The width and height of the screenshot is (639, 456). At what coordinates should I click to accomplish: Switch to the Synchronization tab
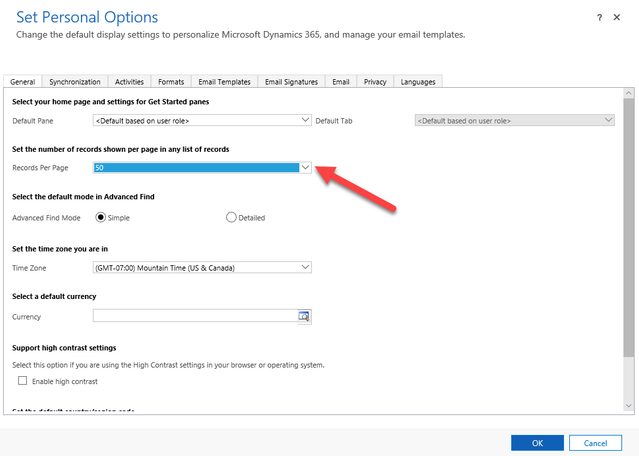pyautogui.click(x=75, y=82)
